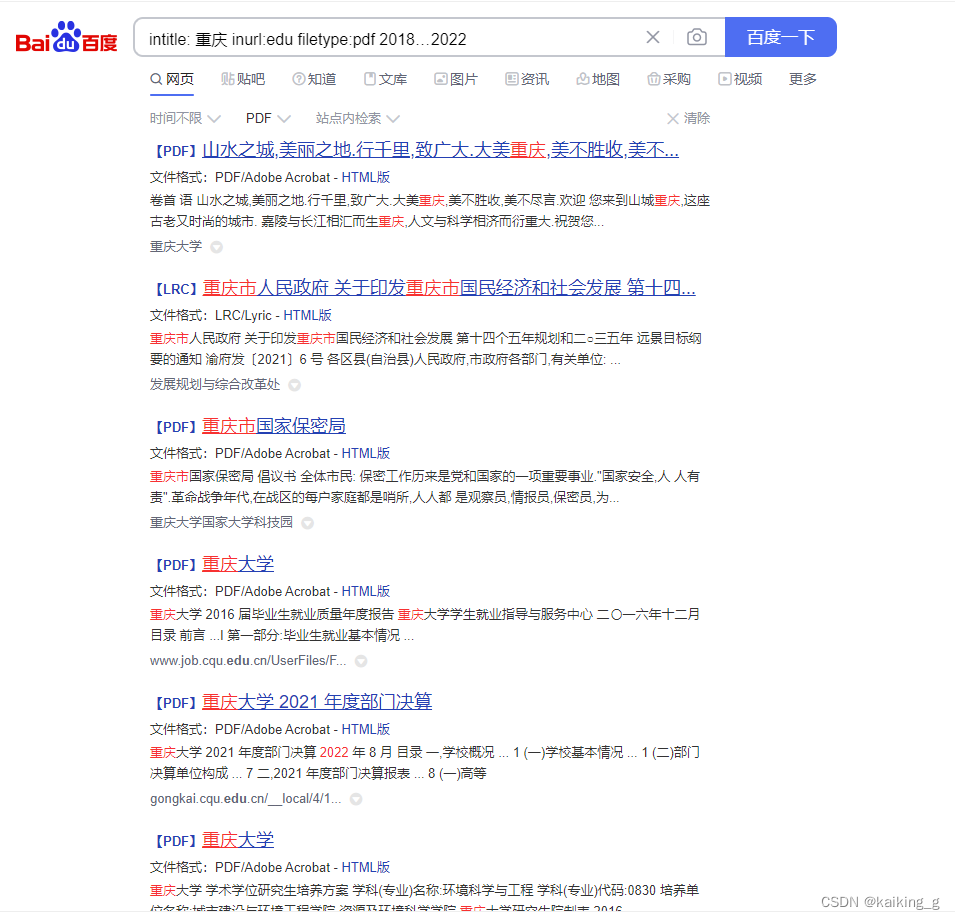Open HTML版 of 山水之城 result
955x919 pixels.
point(365,177)
